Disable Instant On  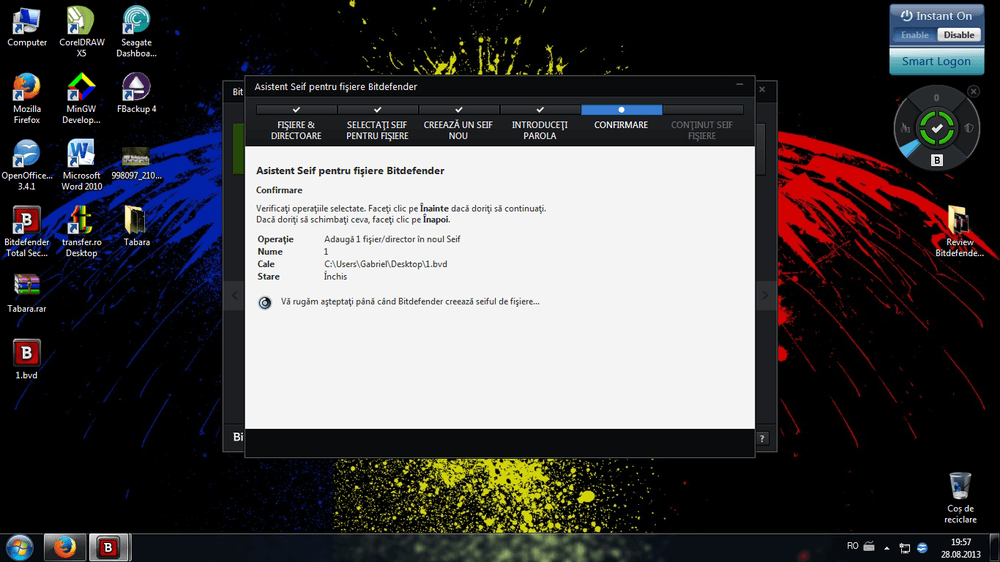(958, 35)
